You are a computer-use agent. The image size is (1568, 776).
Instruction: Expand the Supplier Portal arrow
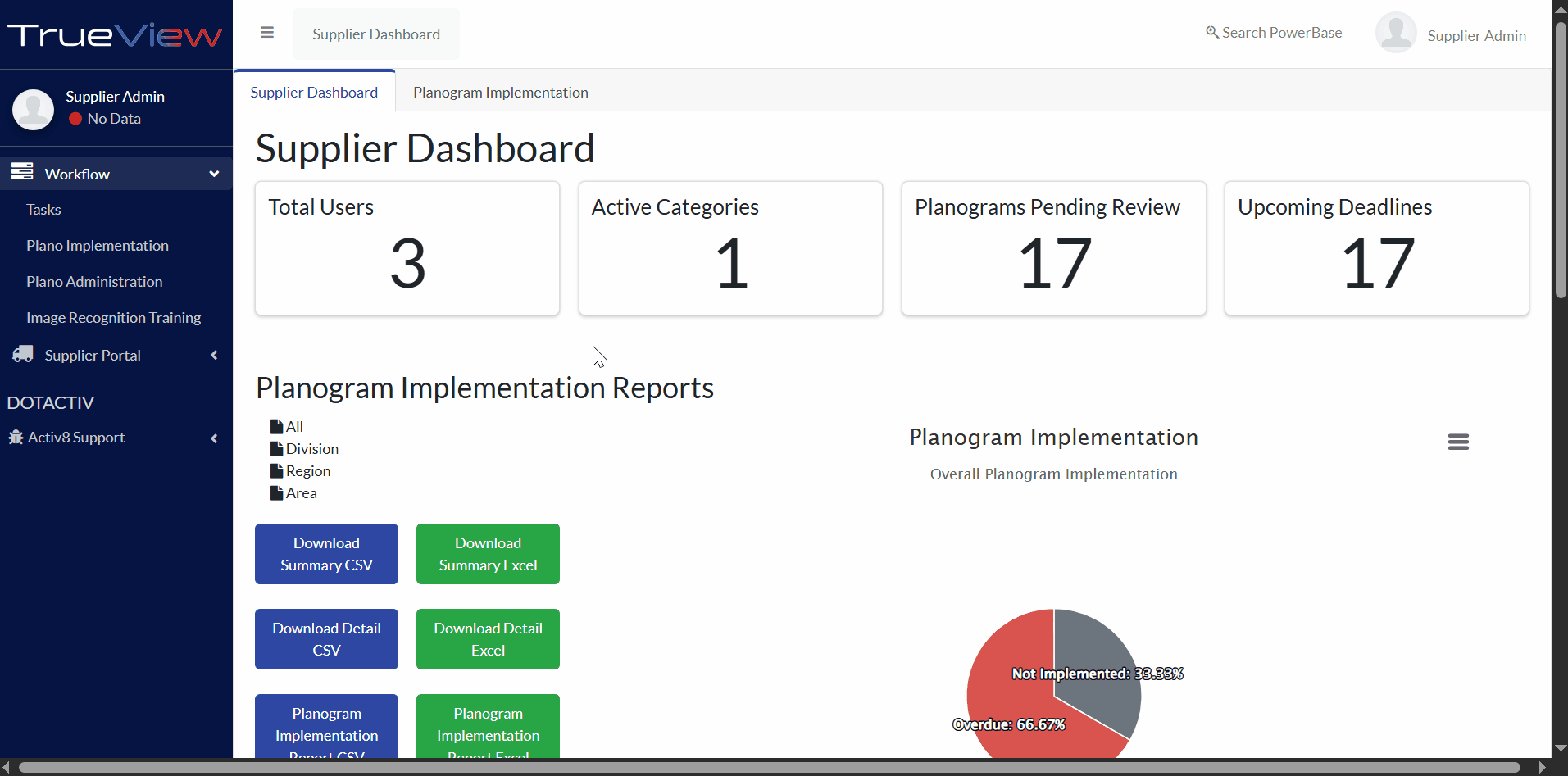click(x=214, y=355)
